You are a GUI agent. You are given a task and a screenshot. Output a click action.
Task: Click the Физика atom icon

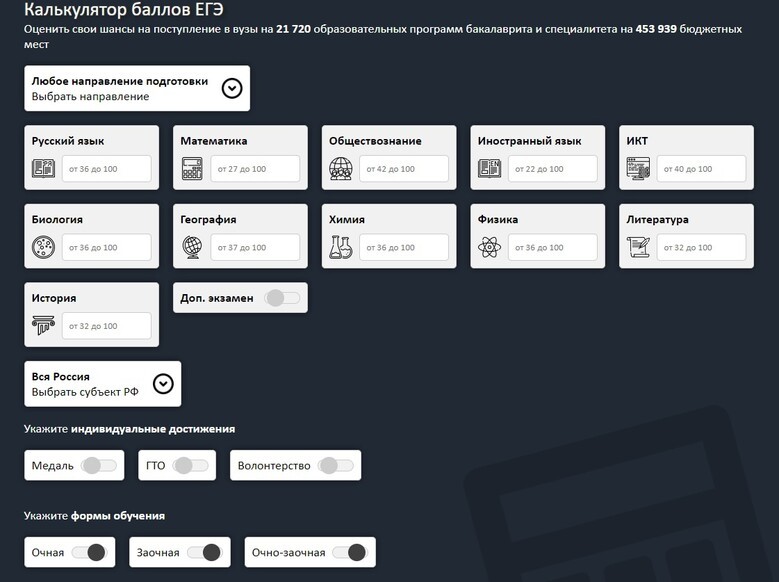click(489, 247)
